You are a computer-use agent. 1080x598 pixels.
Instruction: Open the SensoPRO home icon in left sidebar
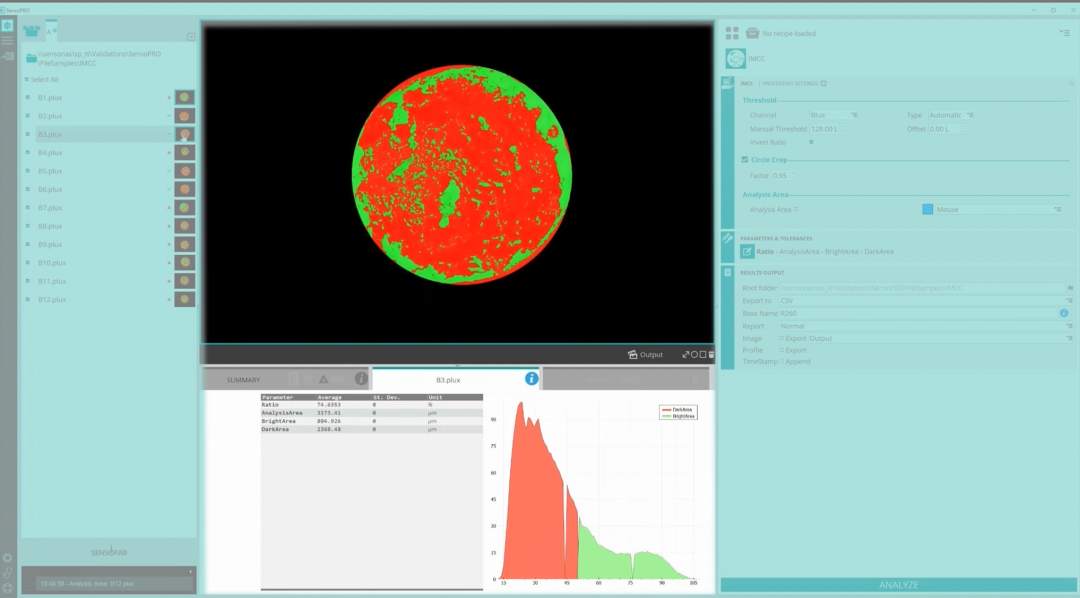pyautogui.click(x=7, y=25)
